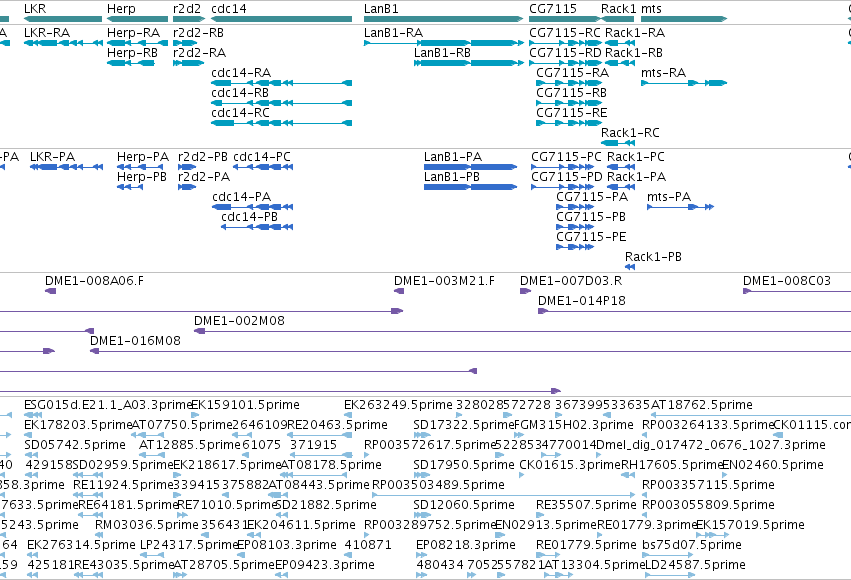Viewport: 851px width, 580px height.
Task: Select the LanB1 gene bar
Action: 443,19
